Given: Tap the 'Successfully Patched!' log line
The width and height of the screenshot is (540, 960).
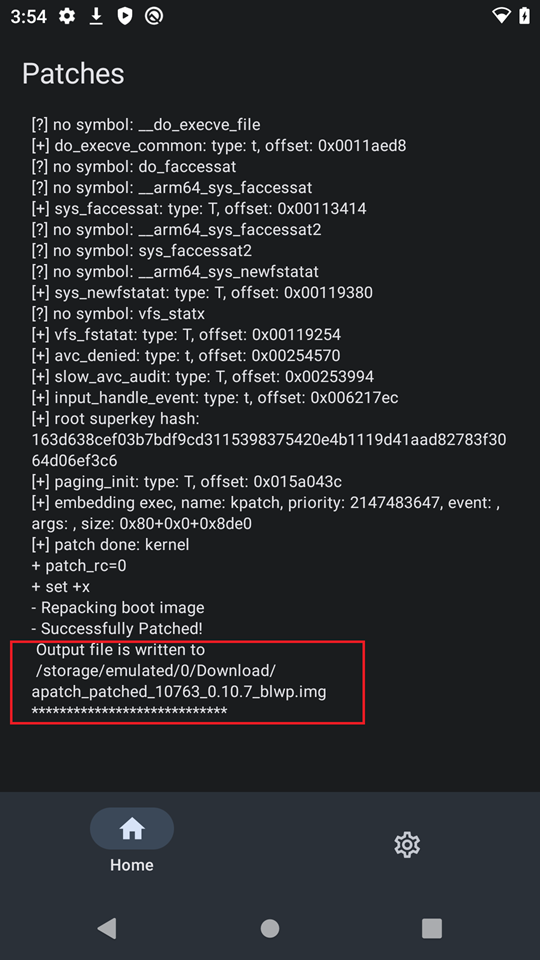Looking at the screenshot, I should 117,628.
